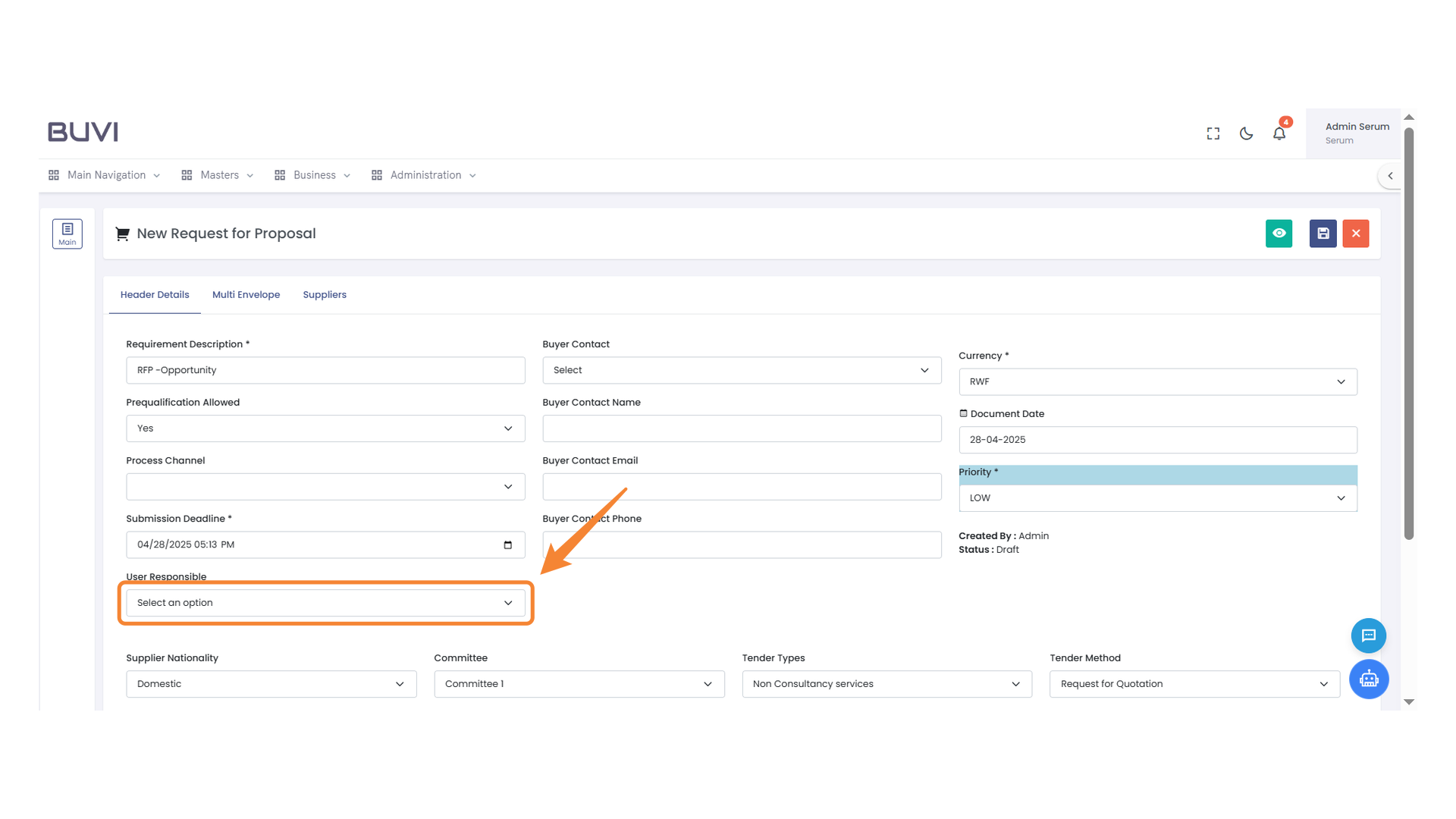This screenshot has width=1456, height=819.
Task: Cancel the proposal using the red X icon
Action: 1356,234
